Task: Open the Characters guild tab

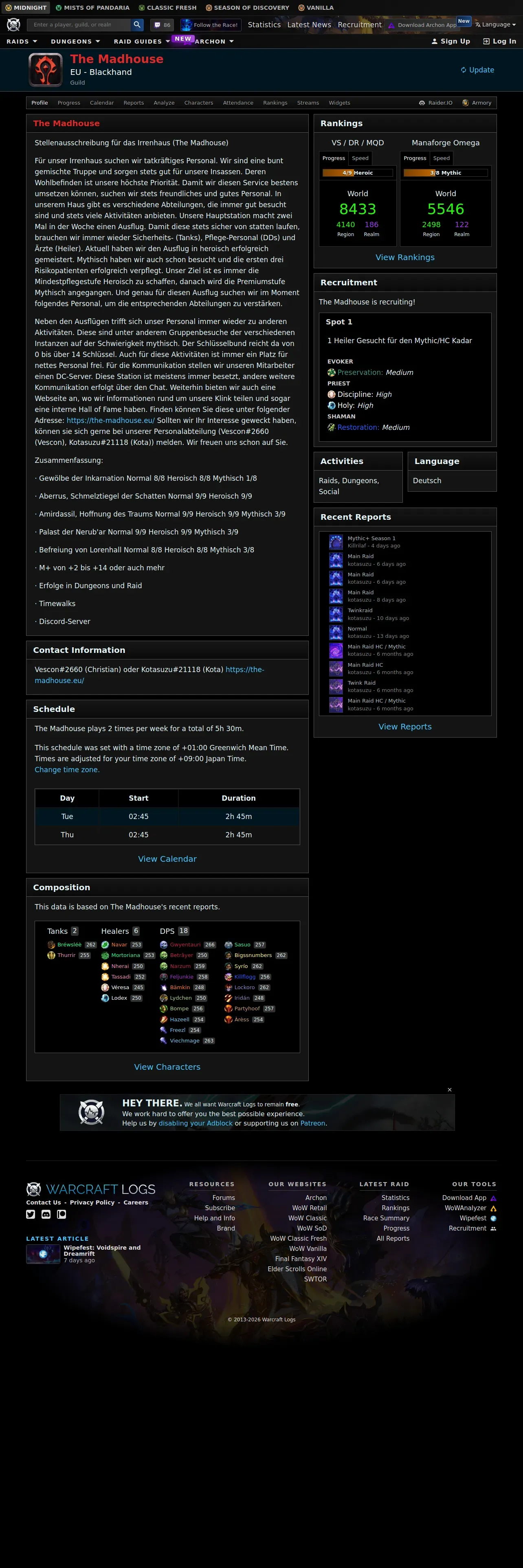Action: pos(198,103)
